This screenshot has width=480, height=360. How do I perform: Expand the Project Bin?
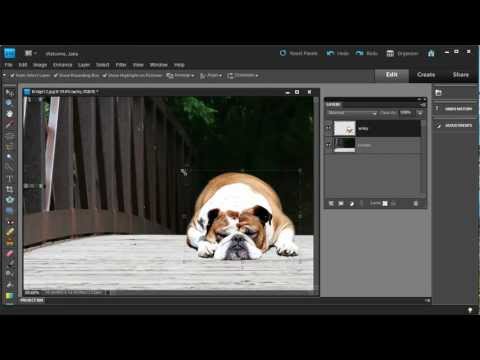point(32,300)
